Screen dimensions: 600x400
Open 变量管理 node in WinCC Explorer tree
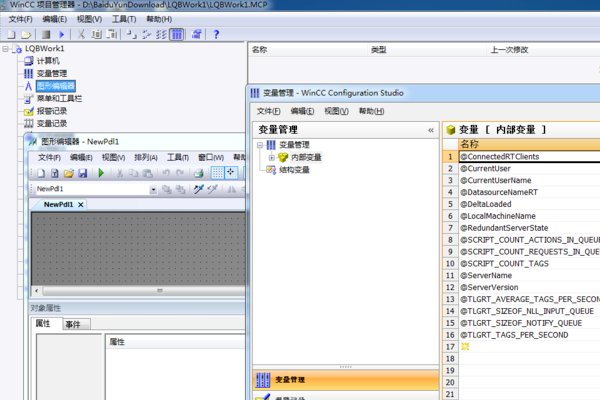pos(52,73)
